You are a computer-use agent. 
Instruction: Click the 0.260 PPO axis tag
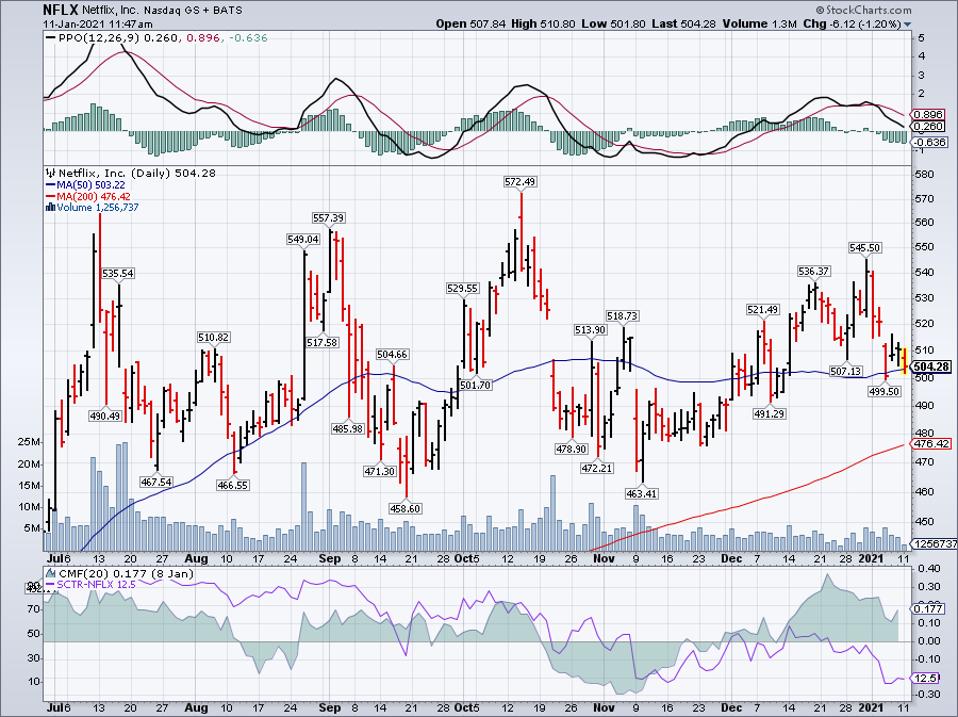(929, 126)
